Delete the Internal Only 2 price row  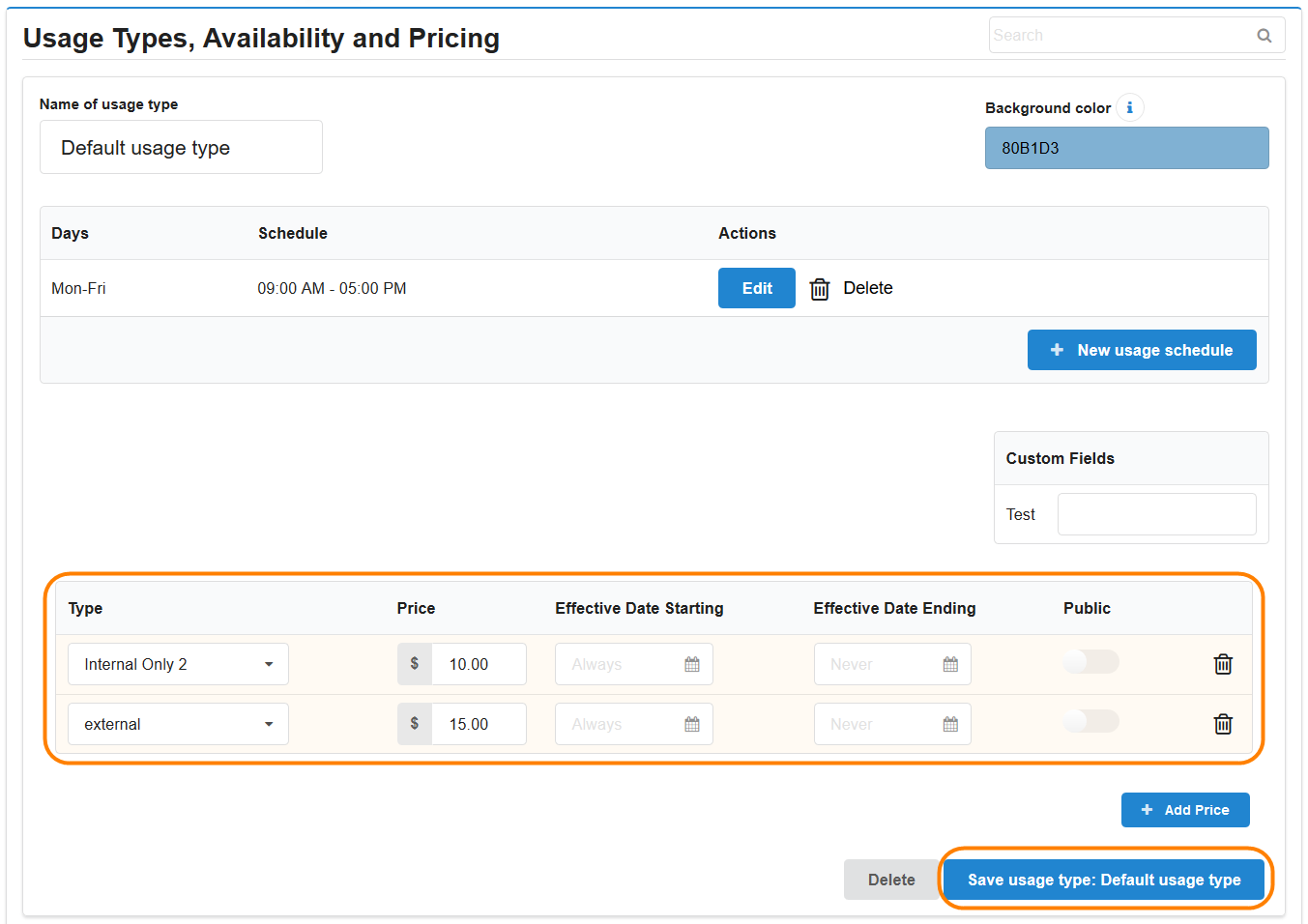click(1222, 664)
